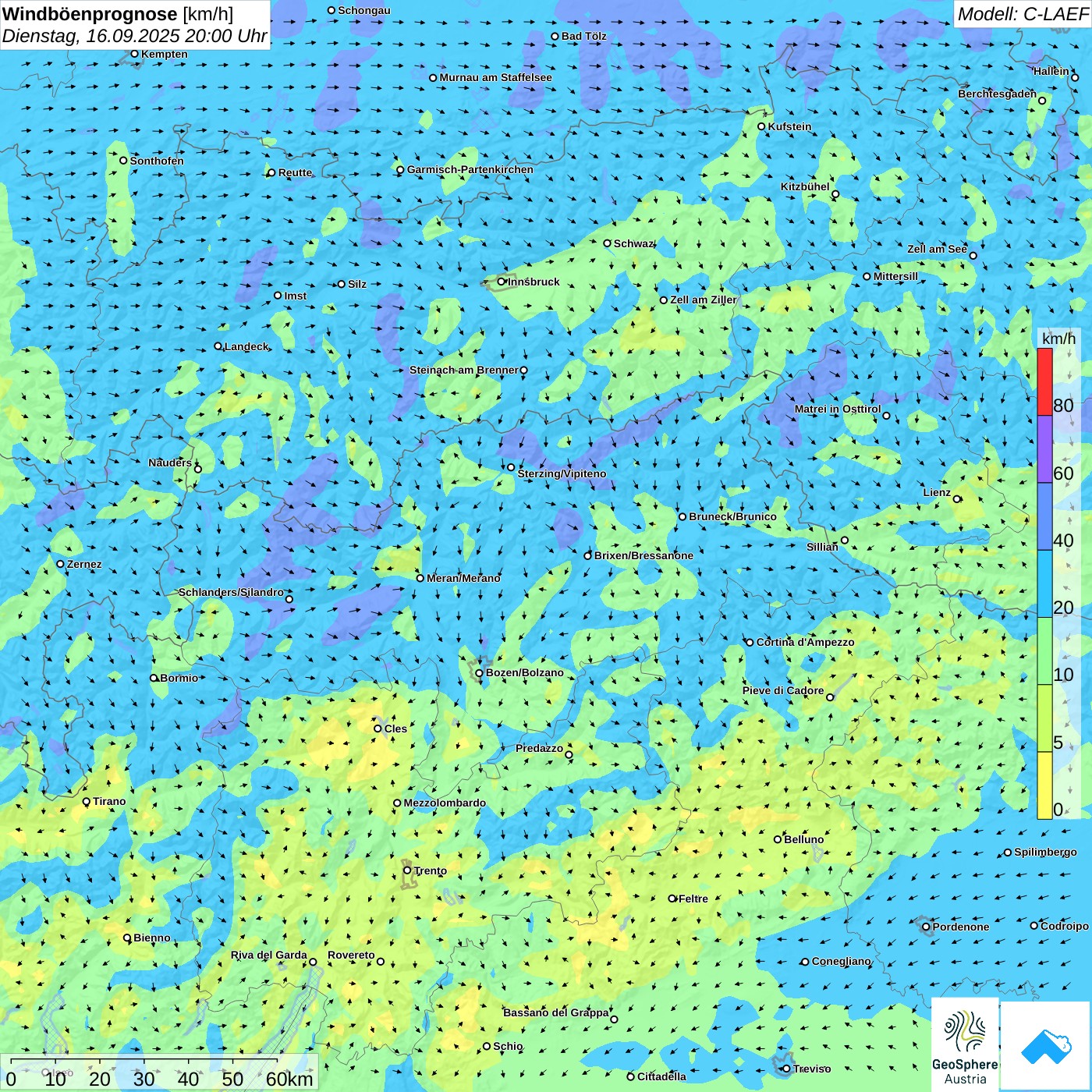Screen dimensions: 1092x1092
Task: Click the GeoSphere Austria logo
Action: point(965,1044)
